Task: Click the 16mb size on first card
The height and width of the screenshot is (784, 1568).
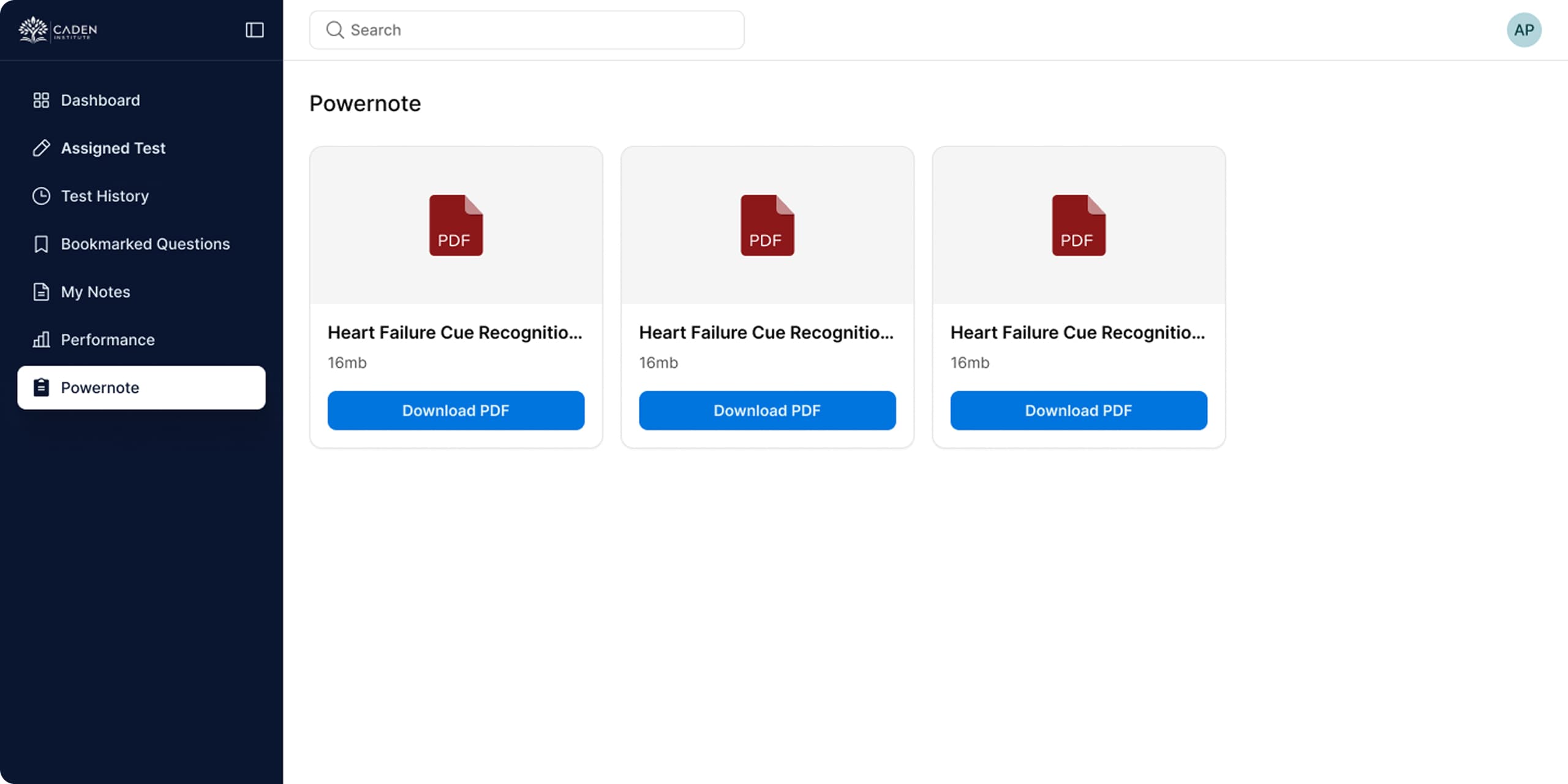Action: pyautogui.click(x=347, y=363)
